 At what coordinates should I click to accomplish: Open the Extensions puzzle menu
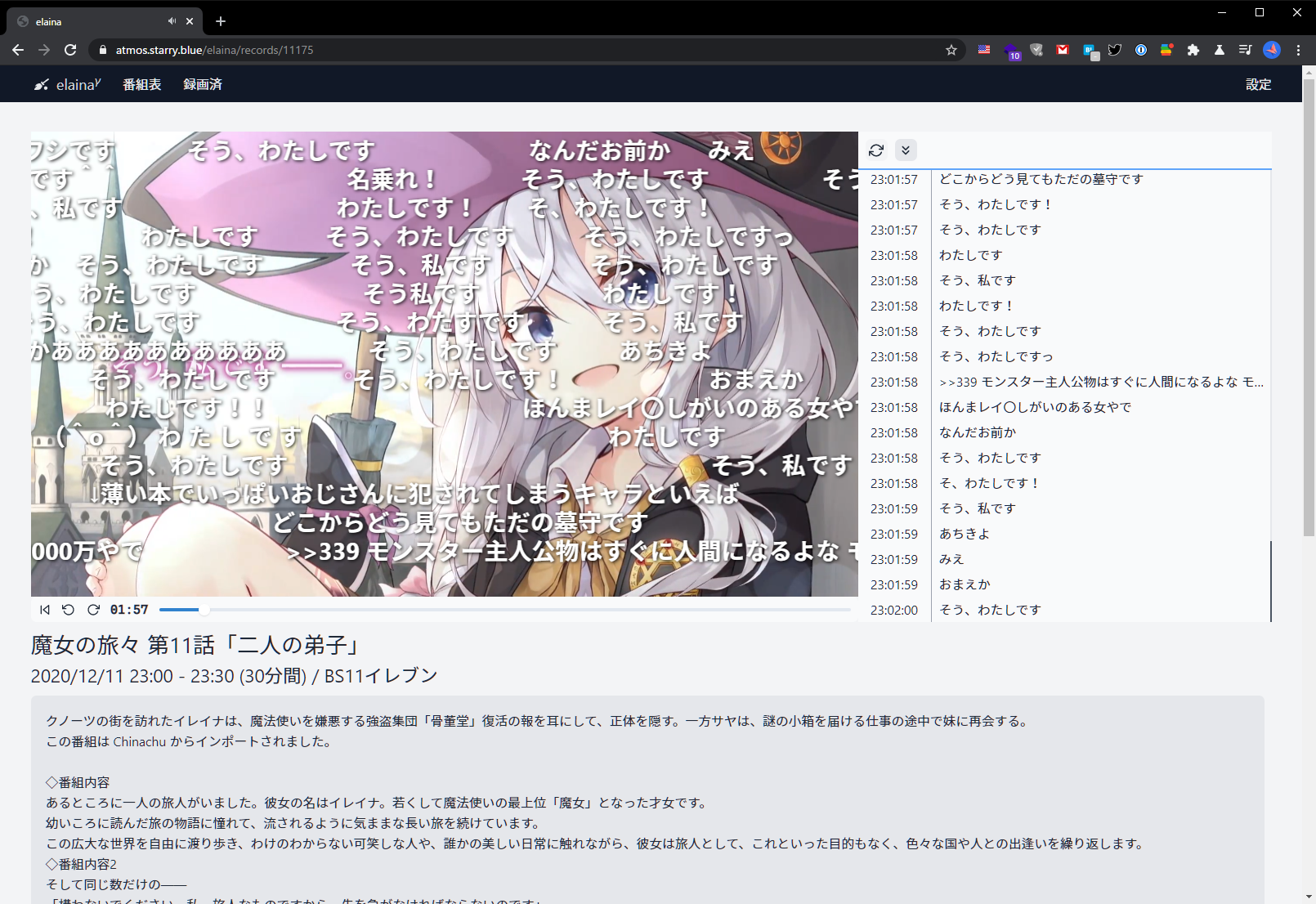tap(1193, 50)
